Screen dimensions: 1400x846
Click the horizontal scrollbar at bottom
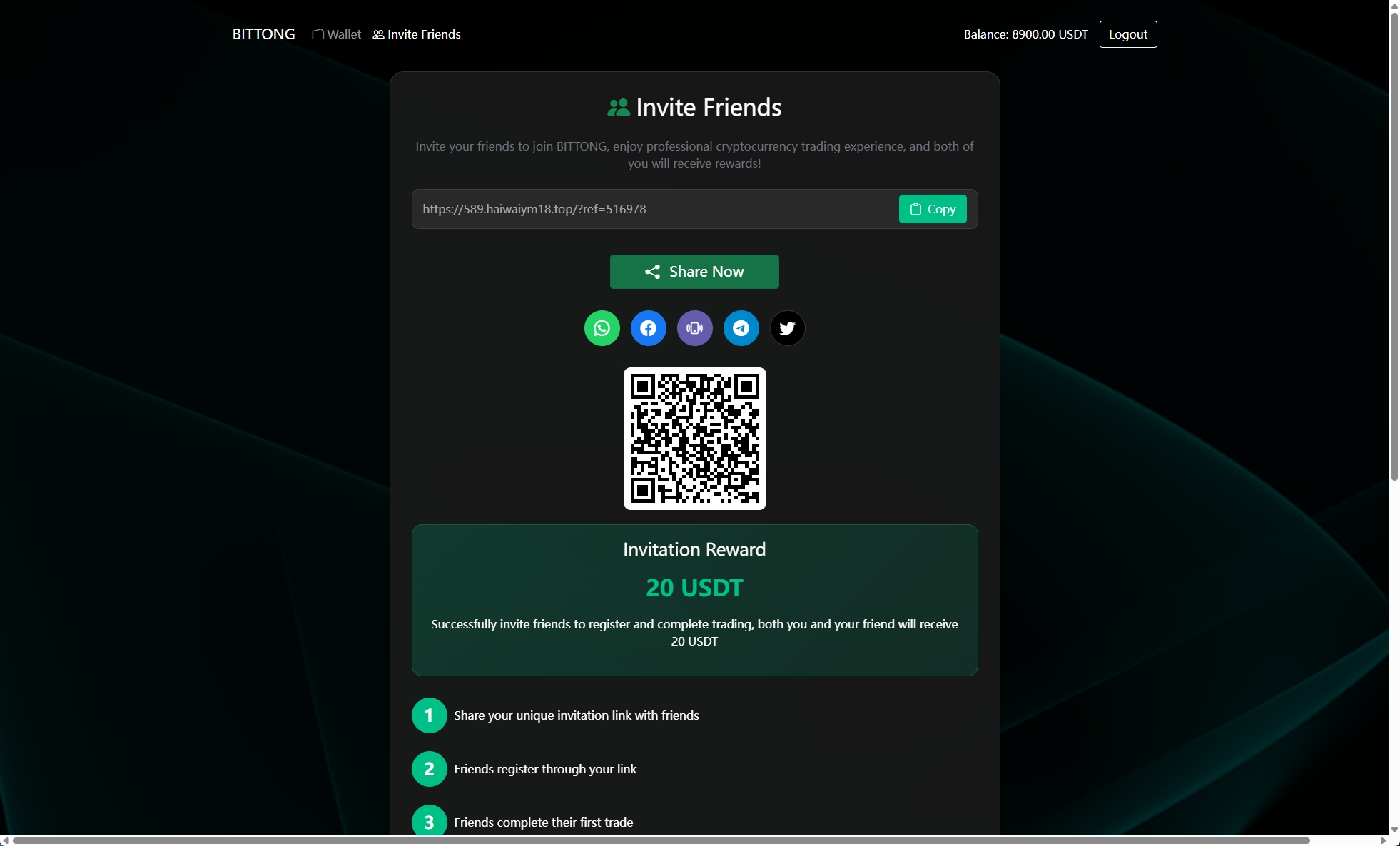coord(660,840)
